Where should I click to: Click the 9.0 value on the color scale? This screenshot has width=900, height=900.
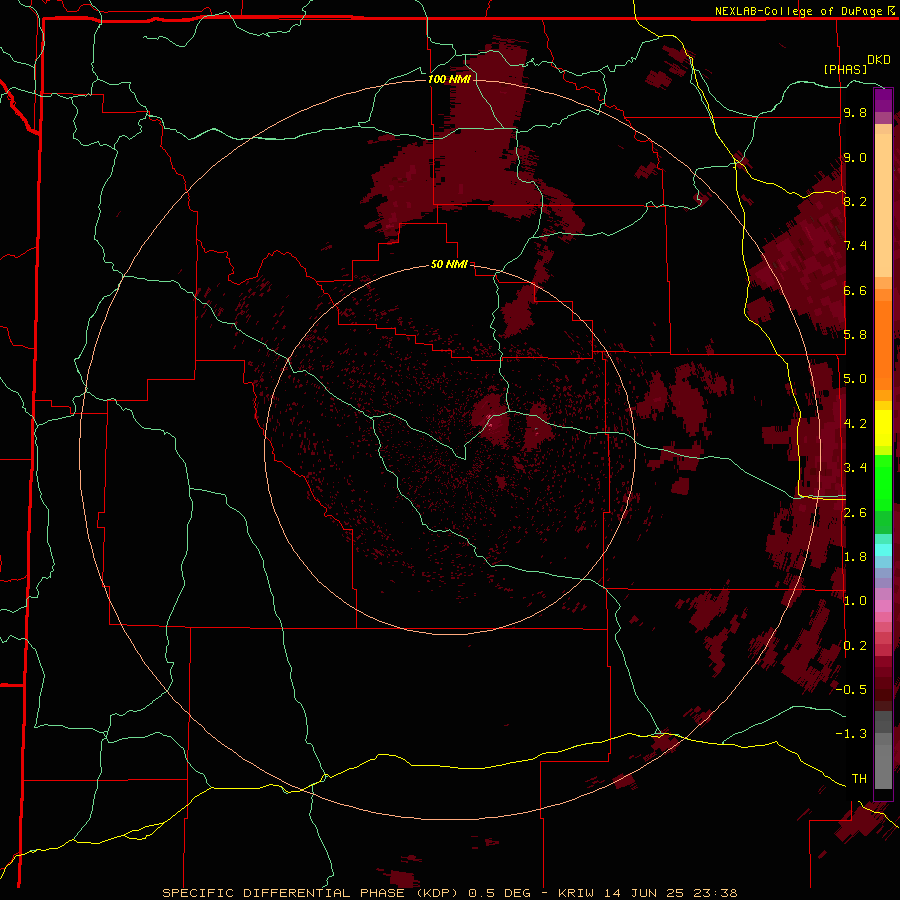click(x=855, y=158)
